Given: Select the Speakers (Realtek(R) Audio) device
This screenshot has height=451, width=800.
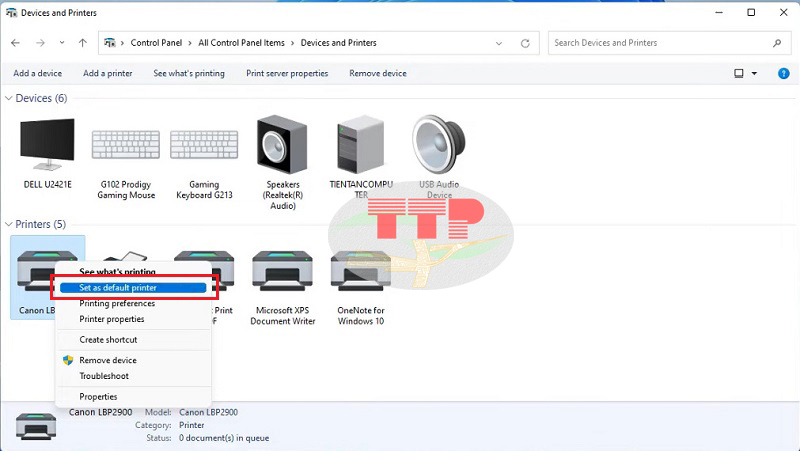Looking at the screenshot, I should click(x=283, y=161).
